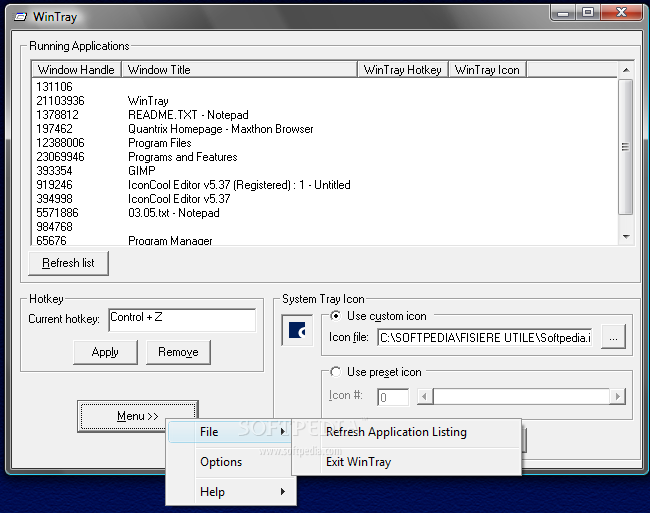
Task: Sort by the Window Handle column header
Action: click(76, 70)
